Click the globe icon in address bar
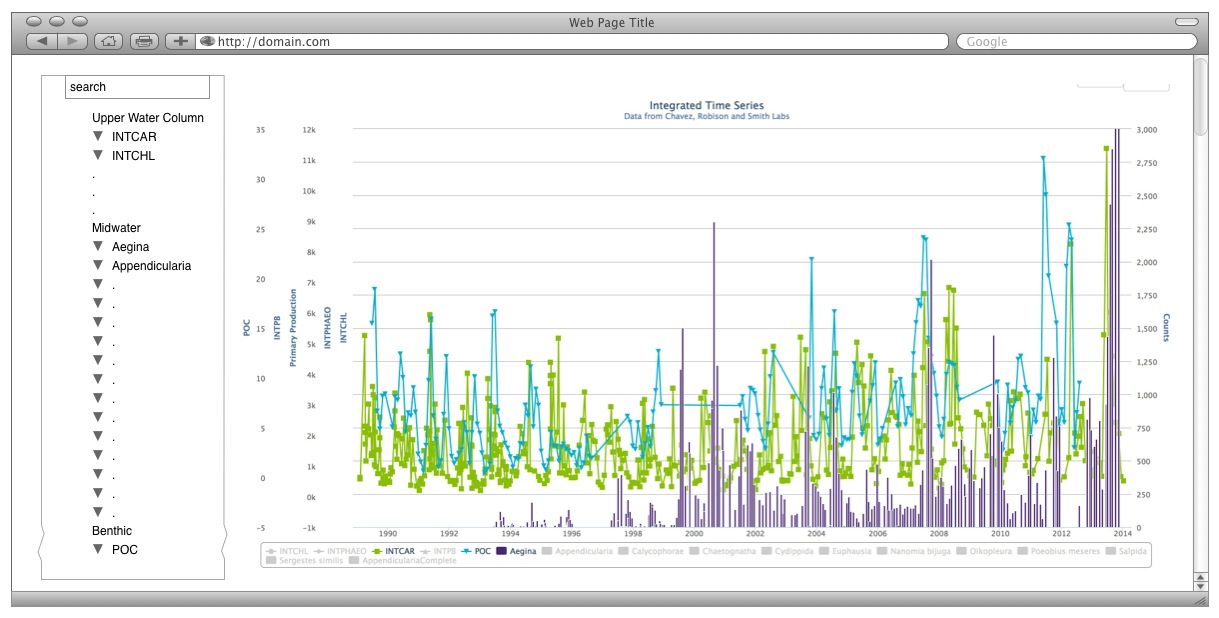Viewport: 1219px width, 618px height. (207, 41)
